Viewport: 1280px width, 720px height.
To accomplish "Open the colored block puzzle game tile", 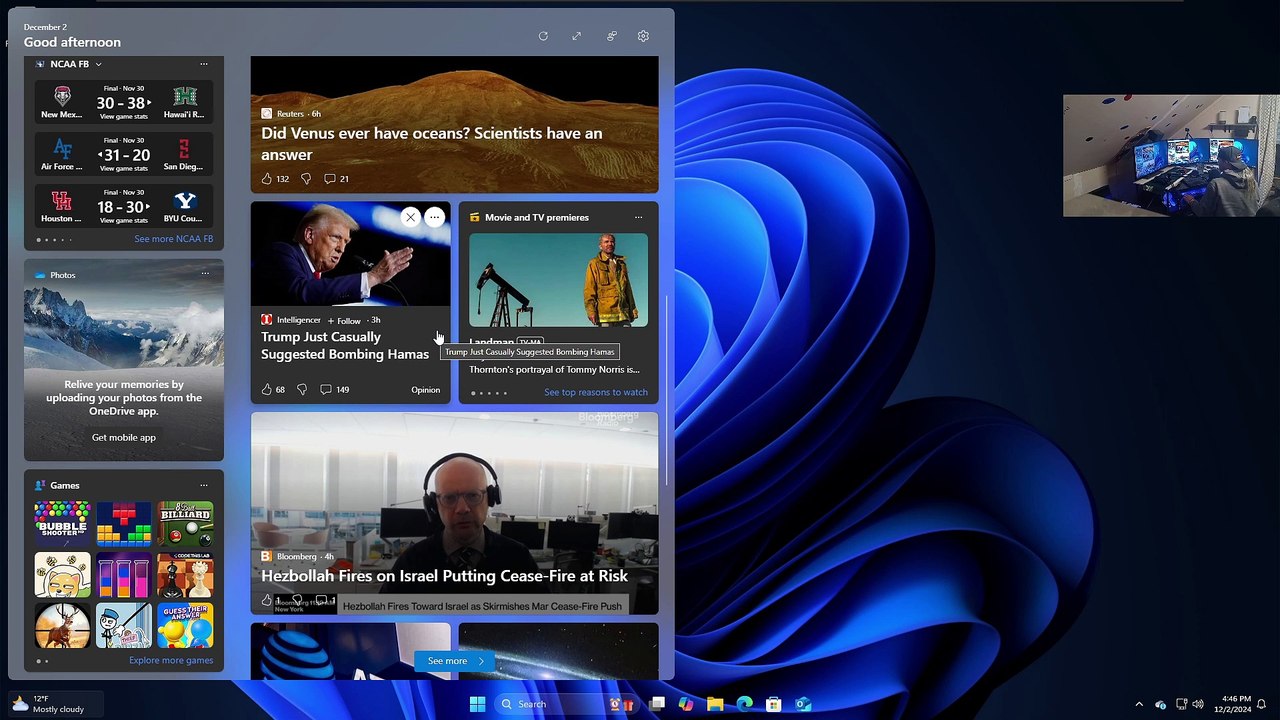I will coord(124,523).
